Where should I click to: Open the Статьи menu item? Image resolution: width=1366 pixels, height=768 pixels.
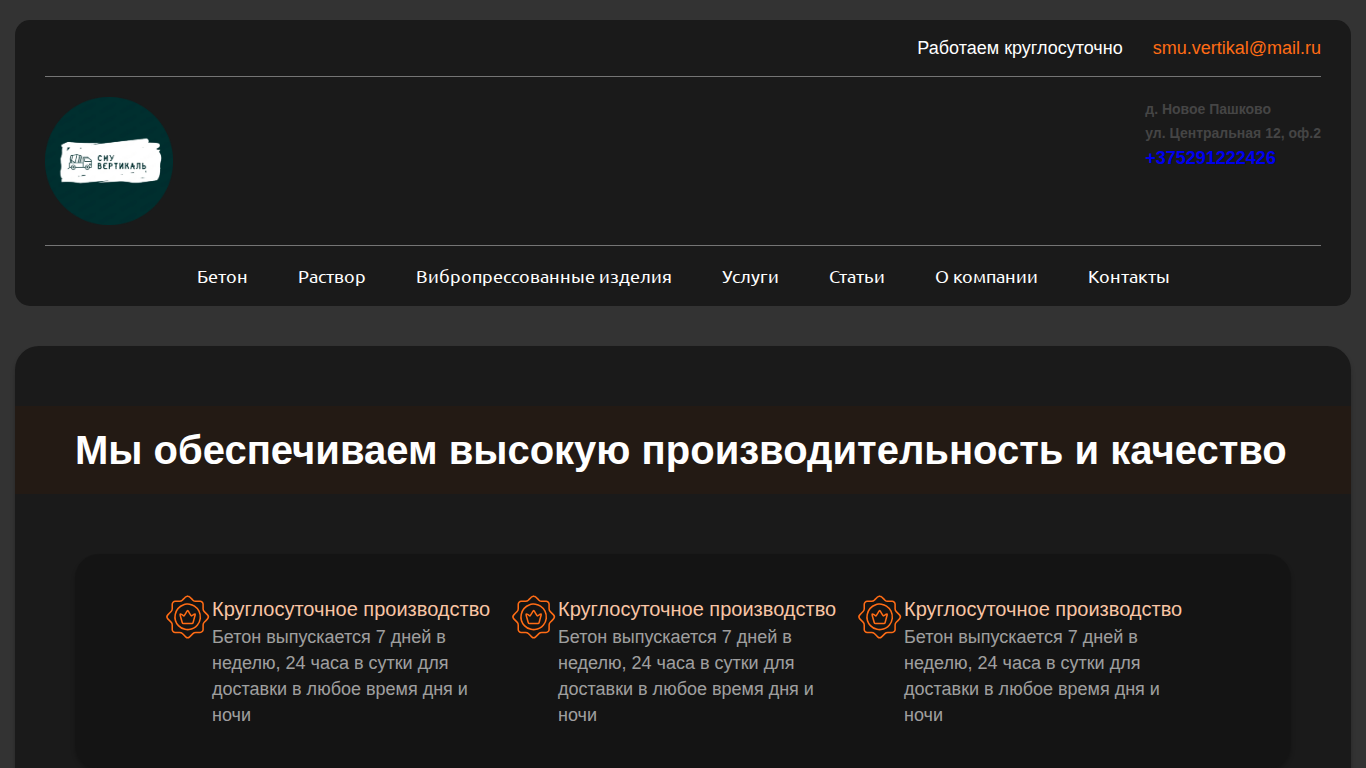tap(857, 277)
